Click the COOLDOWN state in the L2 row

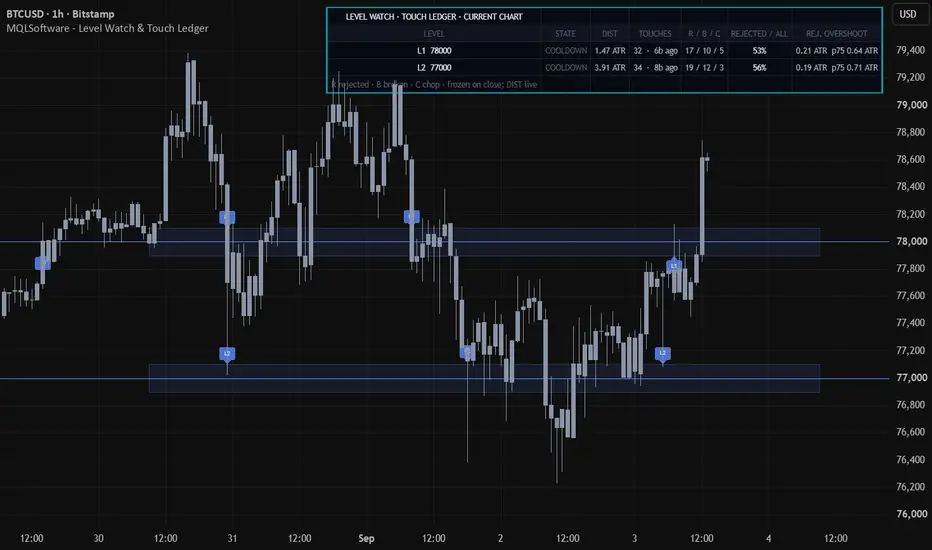pos(566,68)
